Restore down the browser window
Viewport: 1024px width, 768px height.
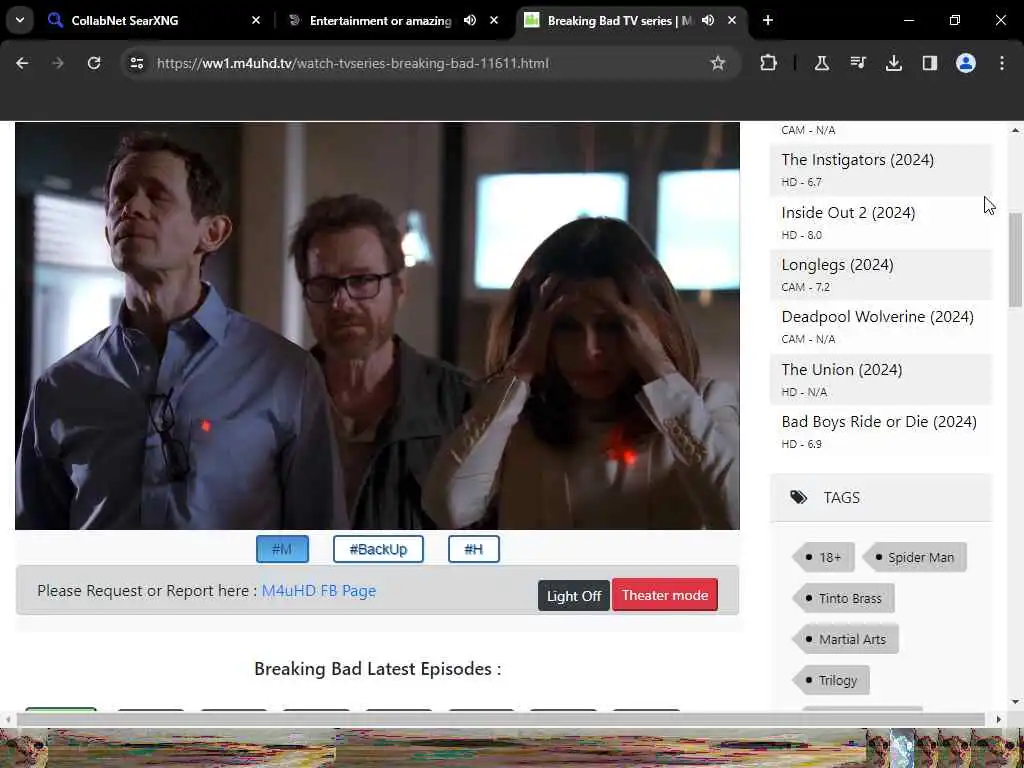[955, 20]
